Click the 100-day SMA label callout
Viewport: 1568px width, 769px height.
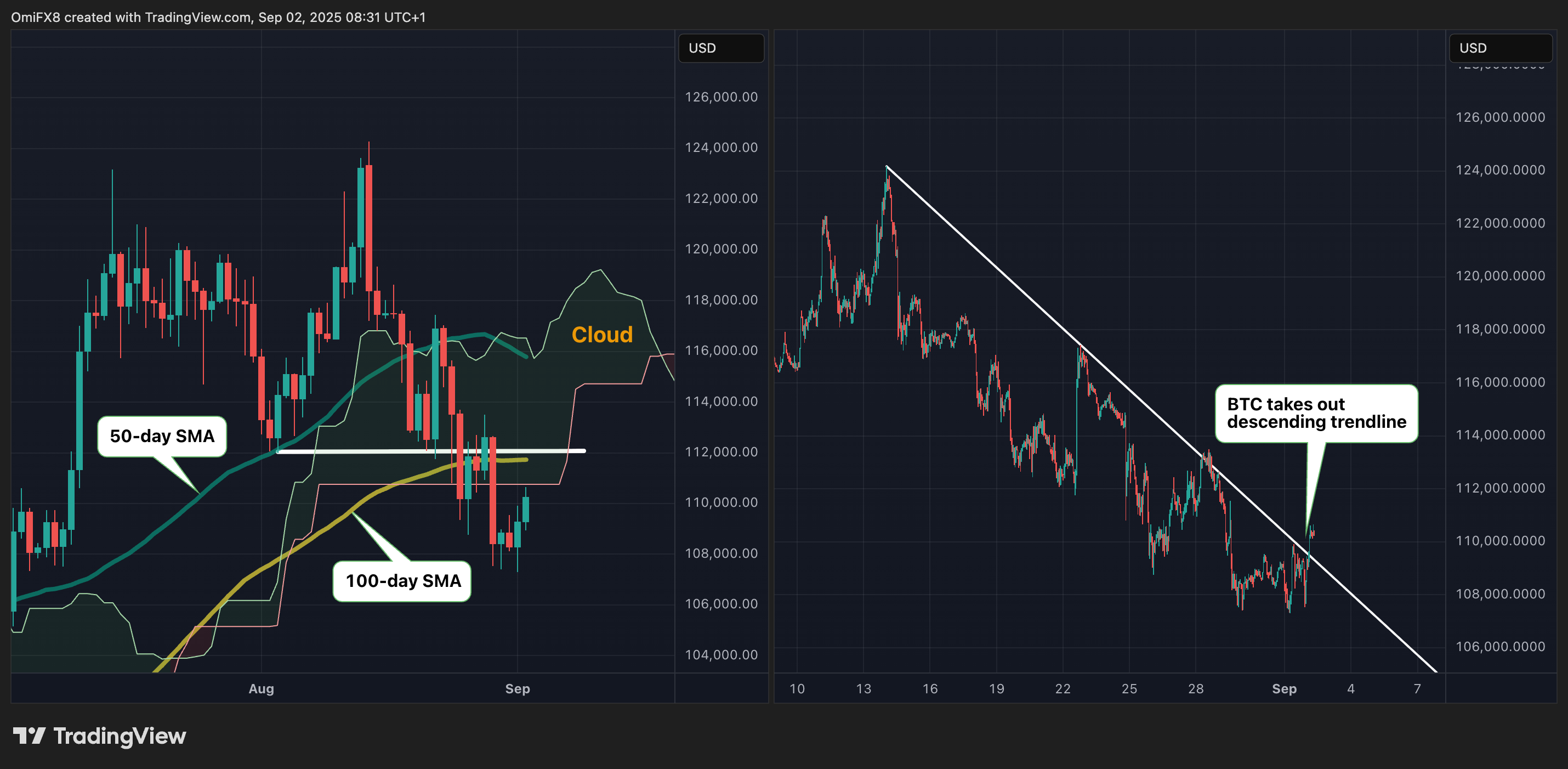click(x=402, y=581)
